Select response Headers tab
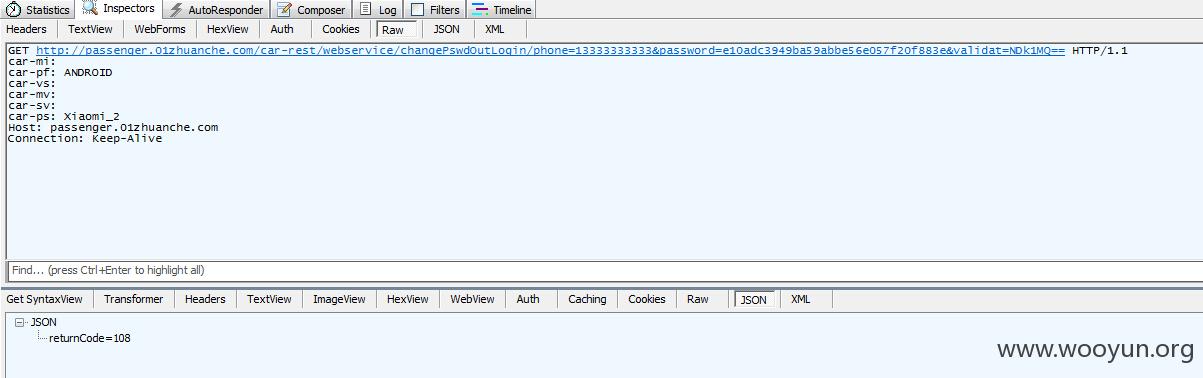Screen dimensions: 1203x378 (205, 299)
